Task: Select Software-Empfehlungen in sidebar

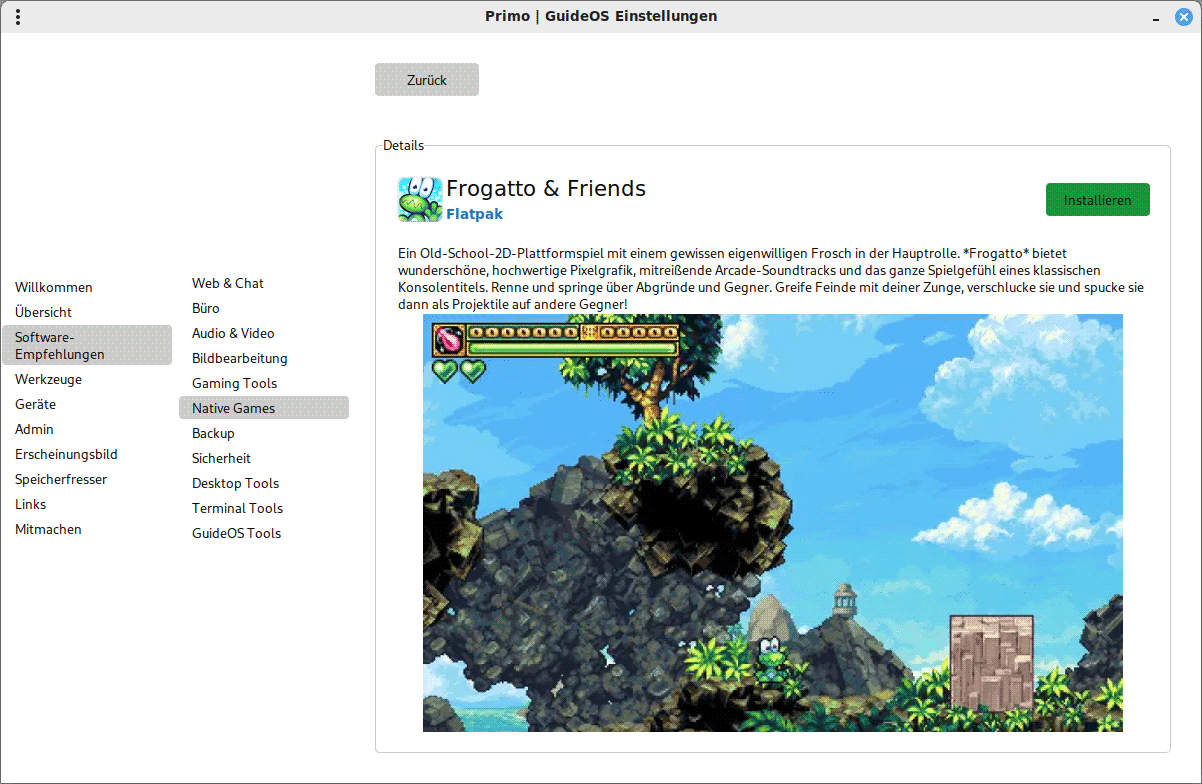Action: click(x=87, y=345)
